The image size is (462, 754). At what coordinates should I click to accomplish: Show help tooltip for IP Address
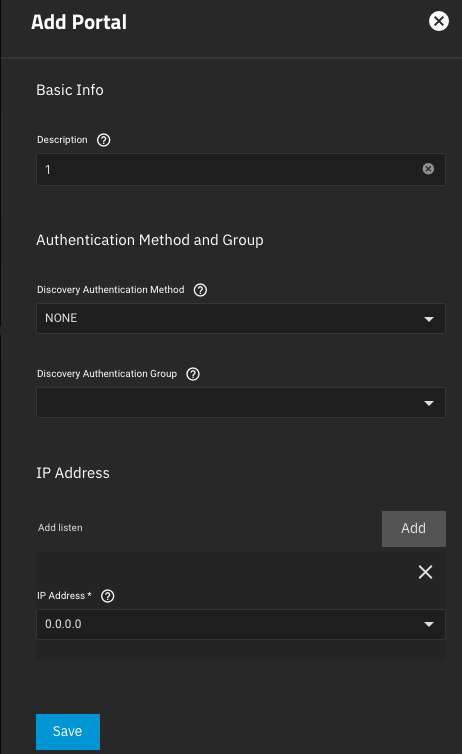click(108, 596)
